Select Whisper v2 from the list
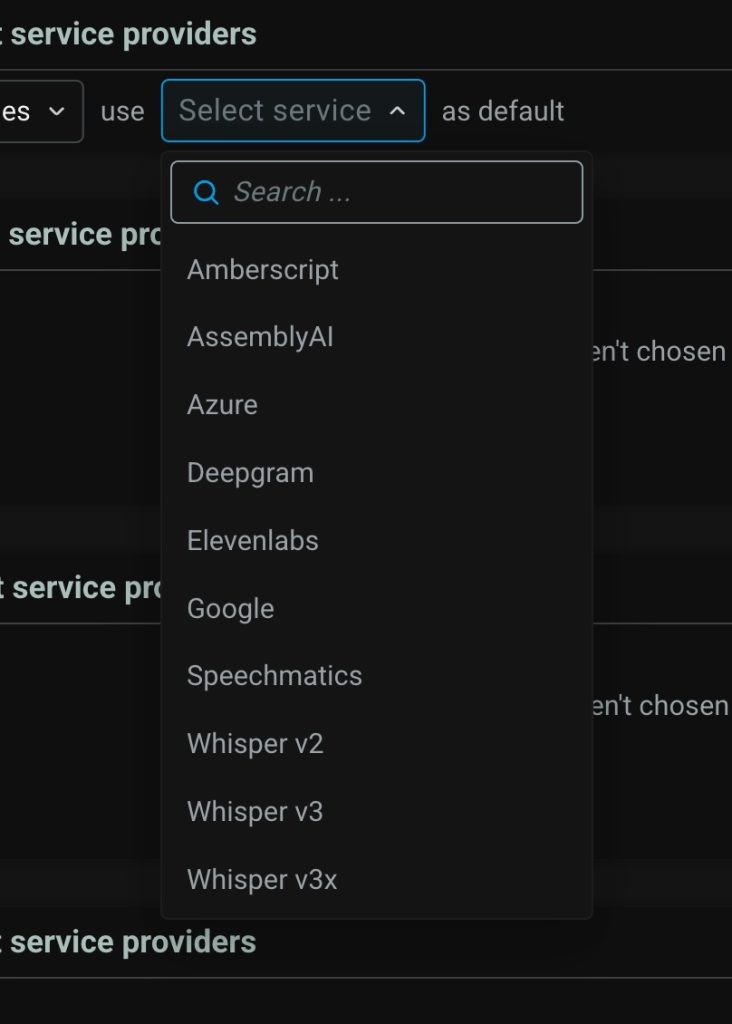Image resolution: width=732 pixels, height=1024 pixels. click(255, 744)
